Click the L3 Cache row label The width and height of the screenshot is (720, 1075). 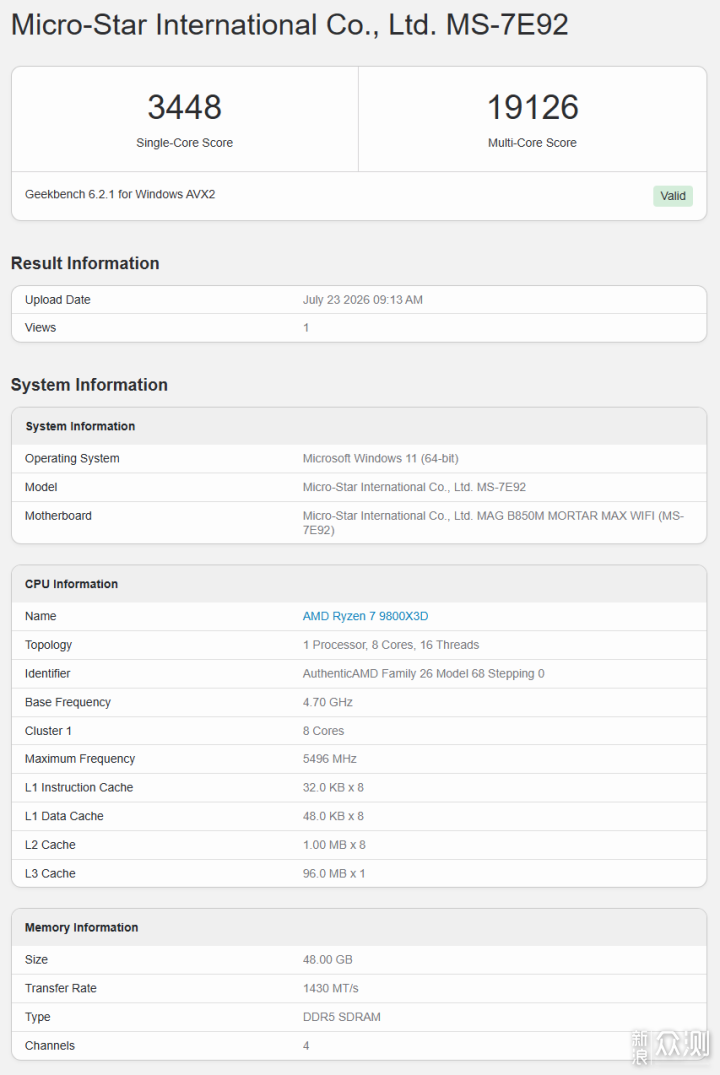[x=50, y=873]
